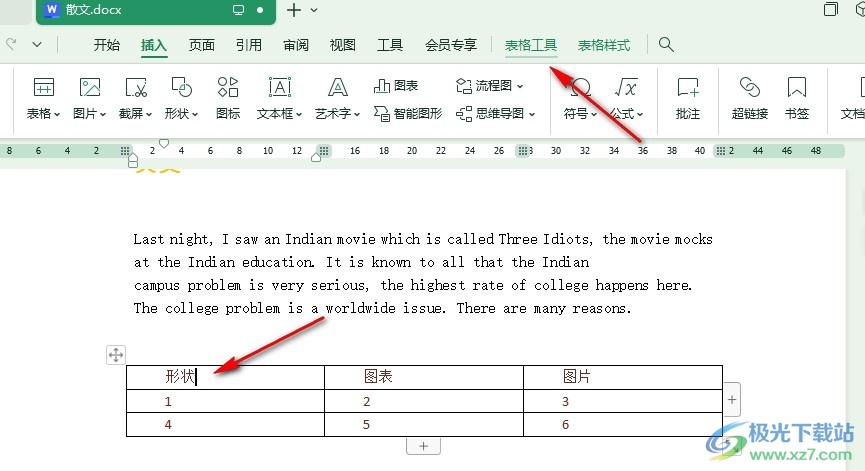Image resolution: width=865 pixels, height=471 pixels.
Task: Click the left indent marker on ruler
Action: click(x=132, y=161)
